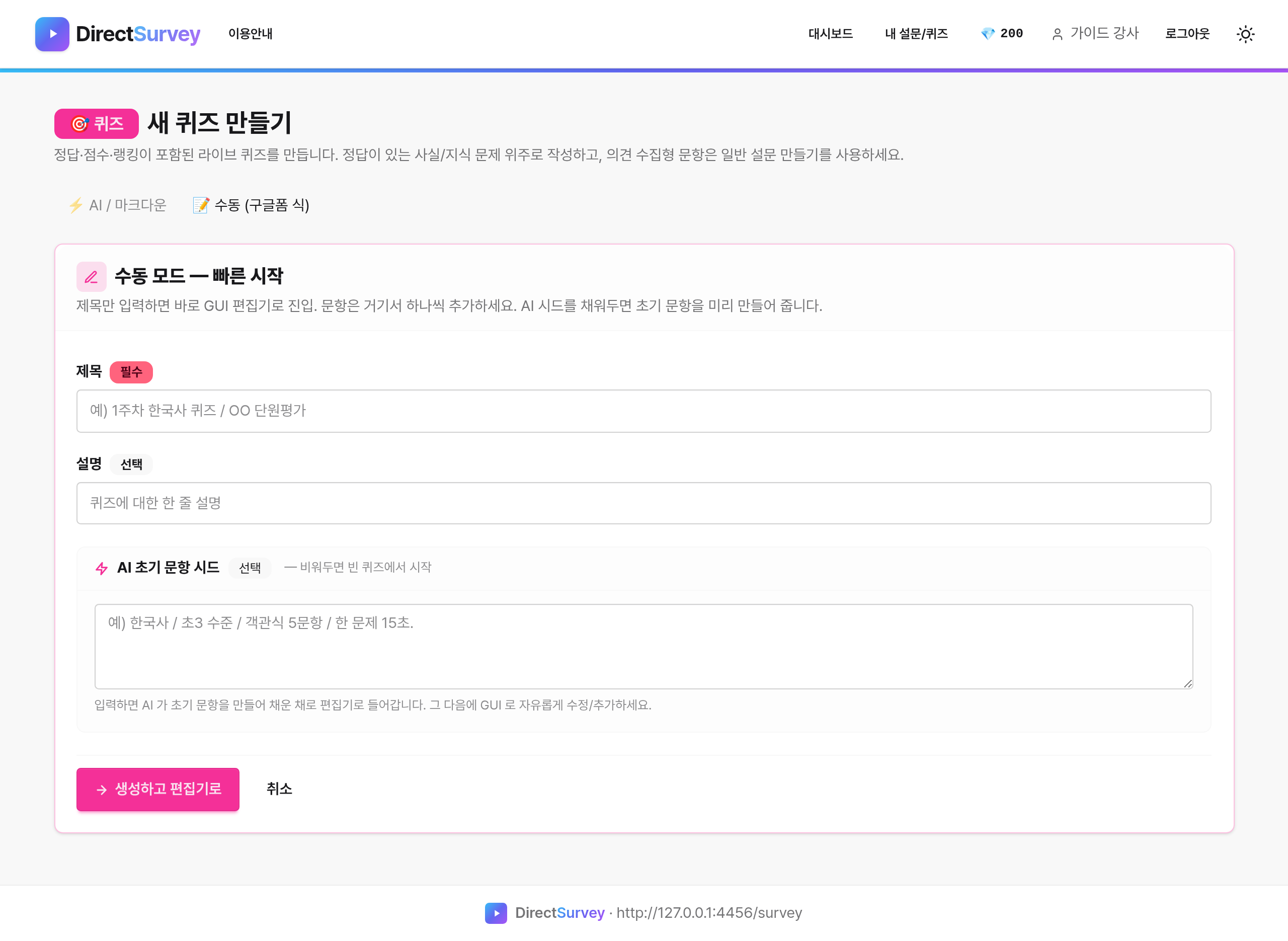Select the 수동 (구글폼 식) tab

(251, 205)
